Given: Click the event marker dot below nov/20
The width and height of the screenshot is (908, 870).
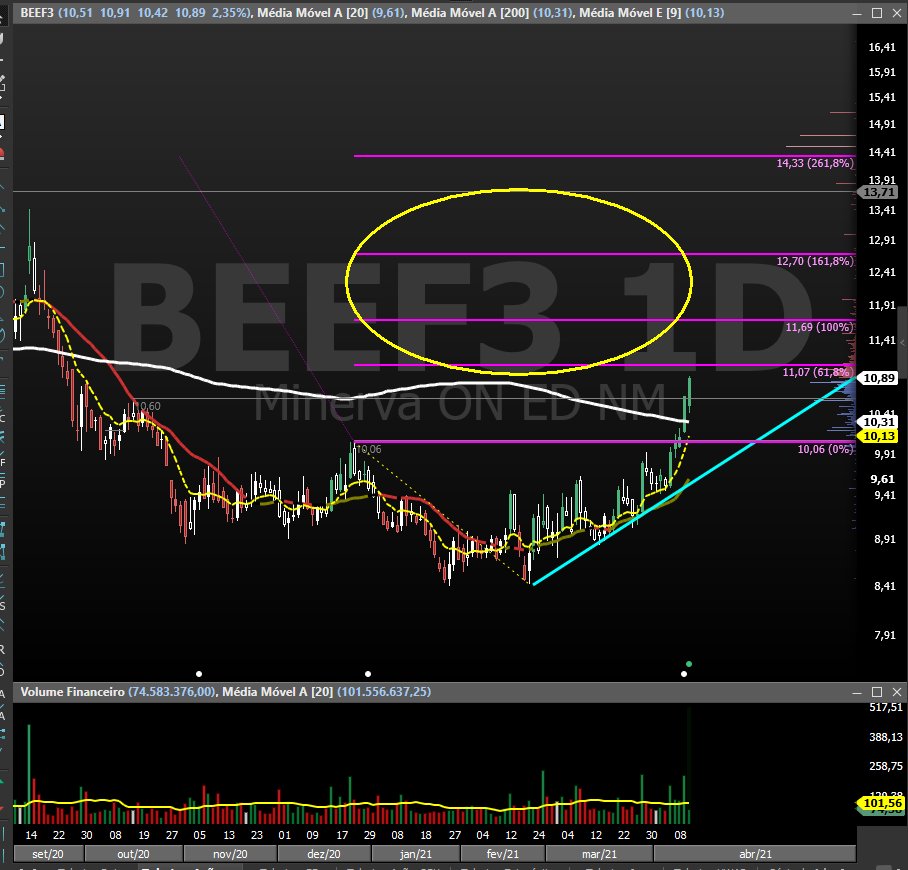Looking at the screenshot, I should point(199,674).
